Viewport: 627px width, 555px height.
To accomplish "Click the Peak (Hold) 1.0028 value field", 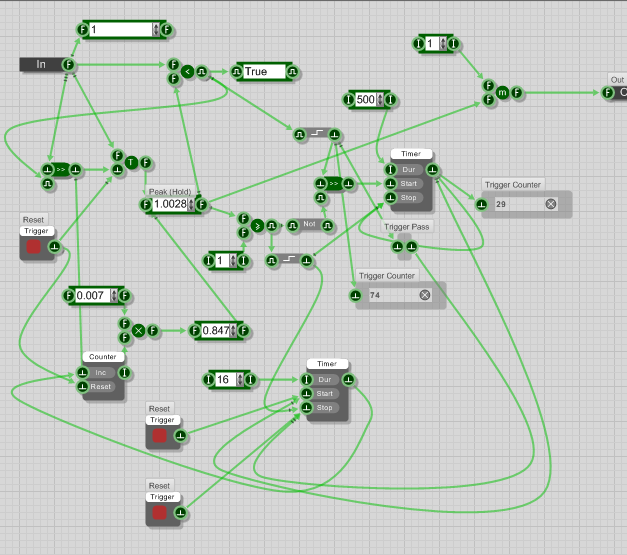I will (x=171, y=205).
